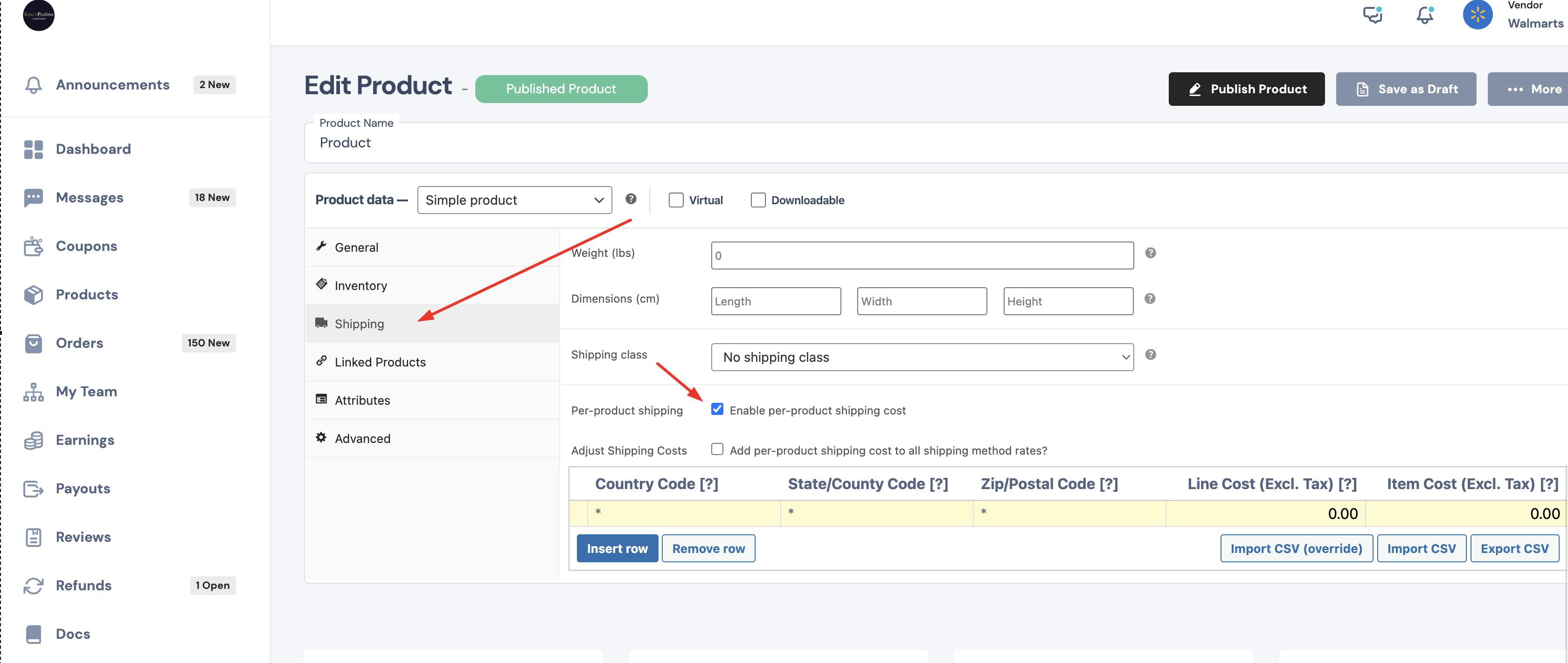
Task: Click the Weight (lbs) input field
Action: pyautogui.click(x=922, y=256)
